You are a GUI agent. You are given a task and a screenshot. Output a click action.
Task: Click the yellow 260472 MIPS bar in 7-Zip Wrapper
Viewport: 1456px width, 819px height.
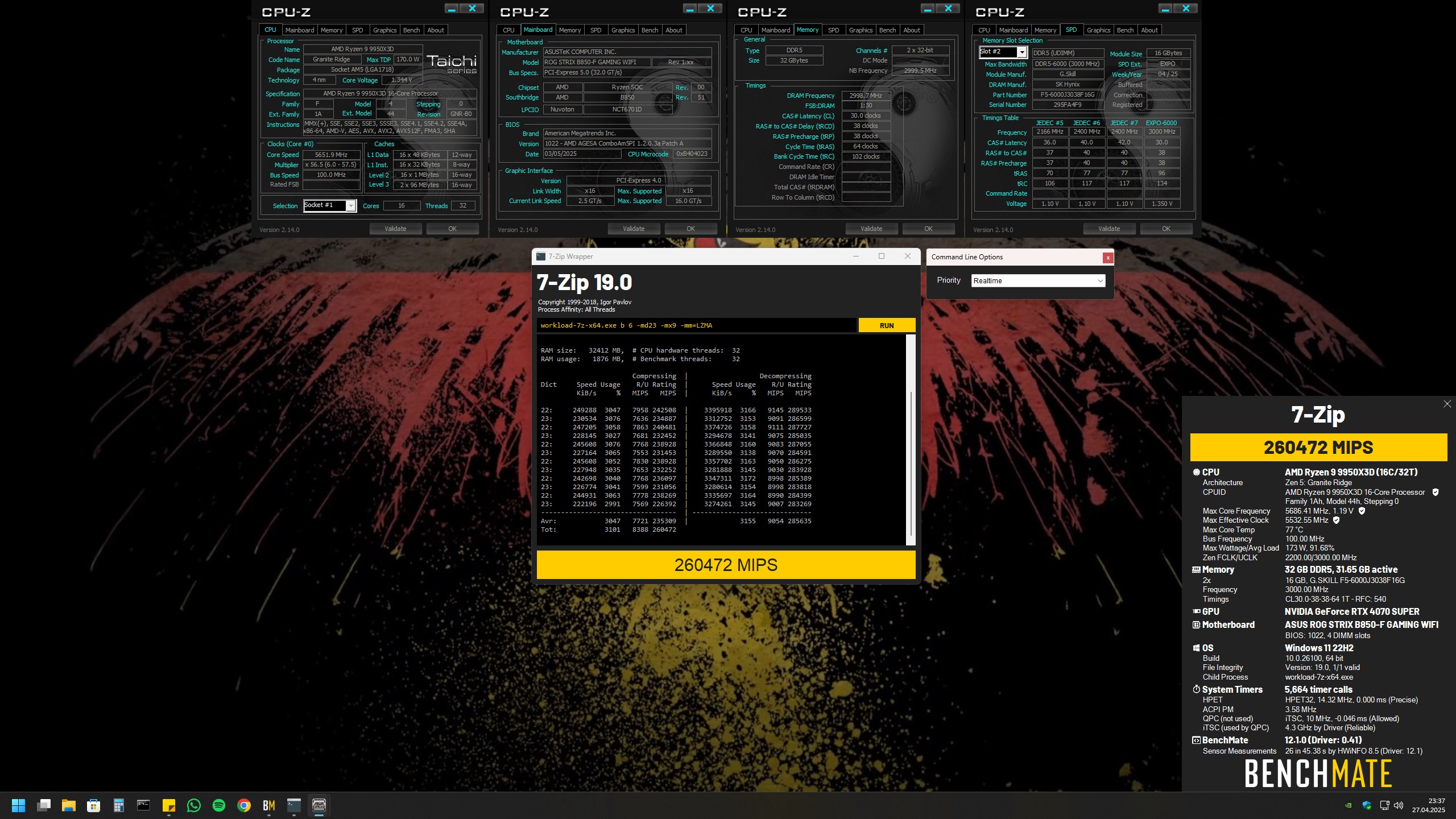(x=726, y=565)
